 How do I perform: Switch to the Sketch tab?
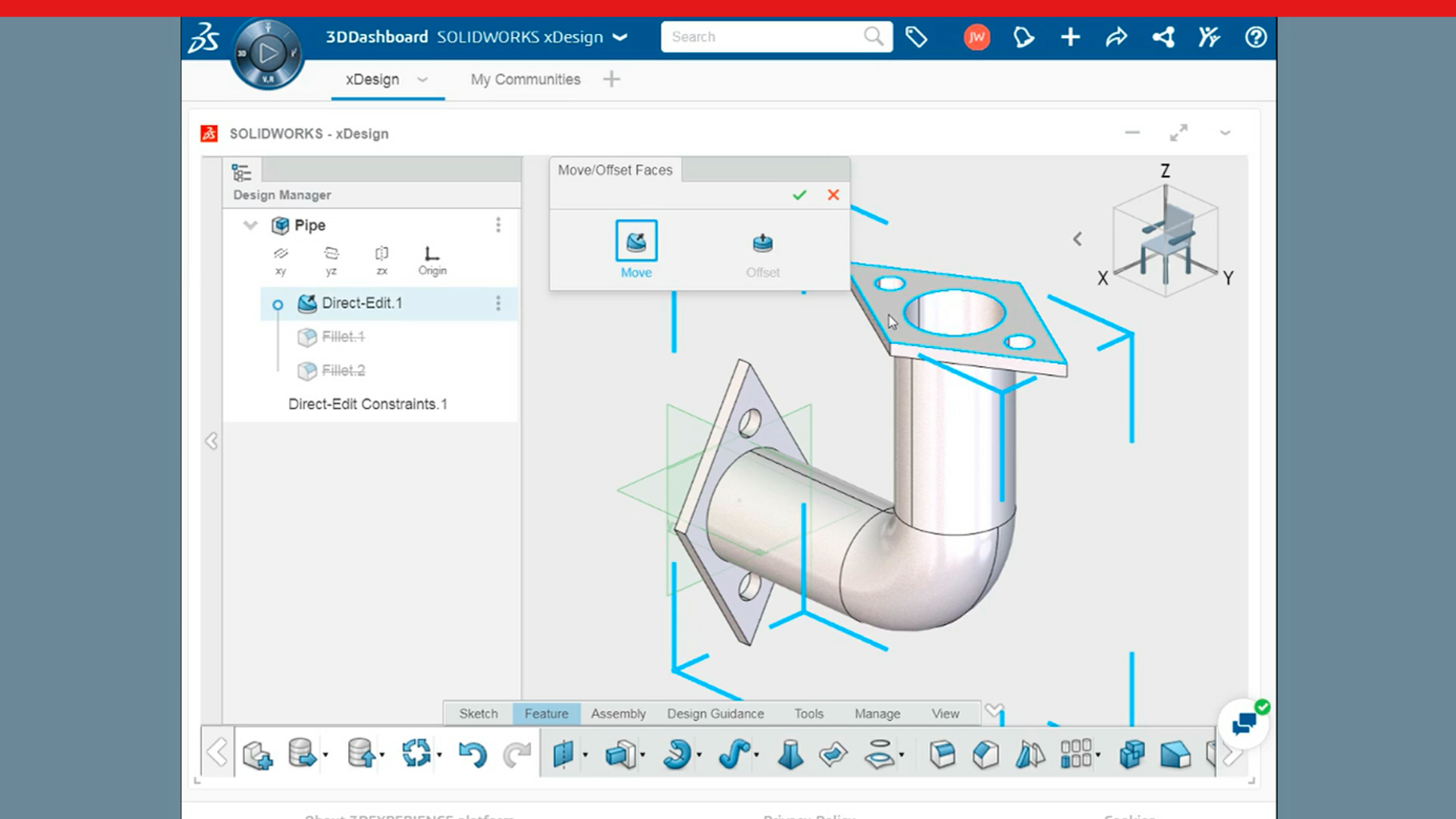click(479, 714)
